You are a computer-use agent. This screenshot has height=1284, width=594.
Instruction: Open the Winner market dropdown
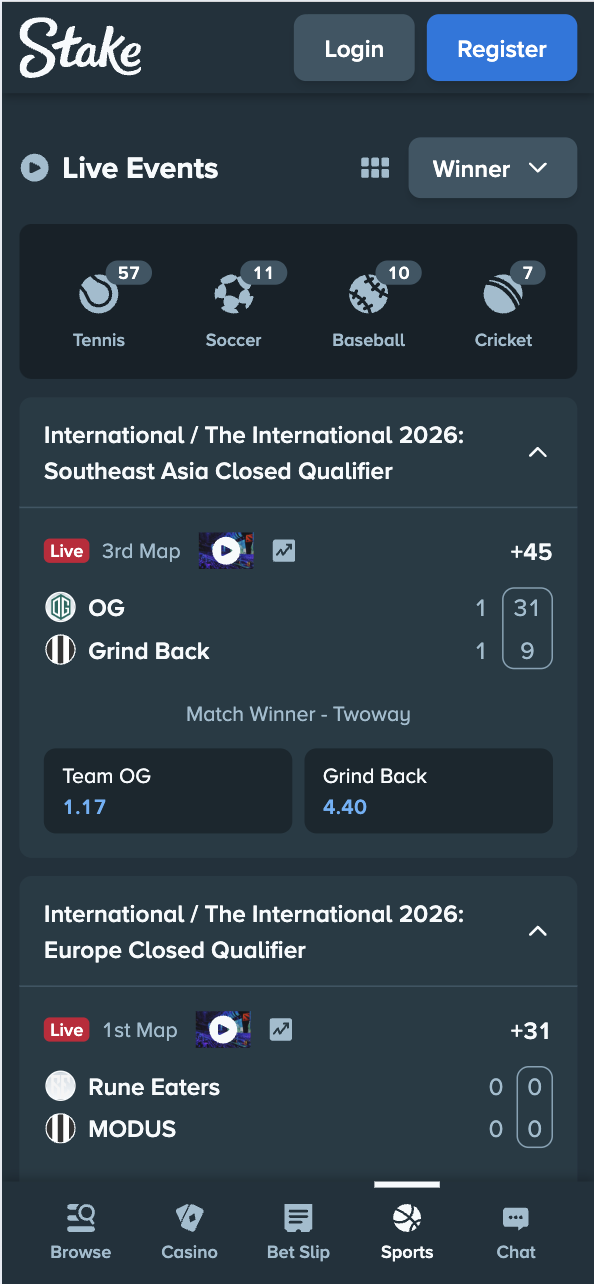(493, 168)
